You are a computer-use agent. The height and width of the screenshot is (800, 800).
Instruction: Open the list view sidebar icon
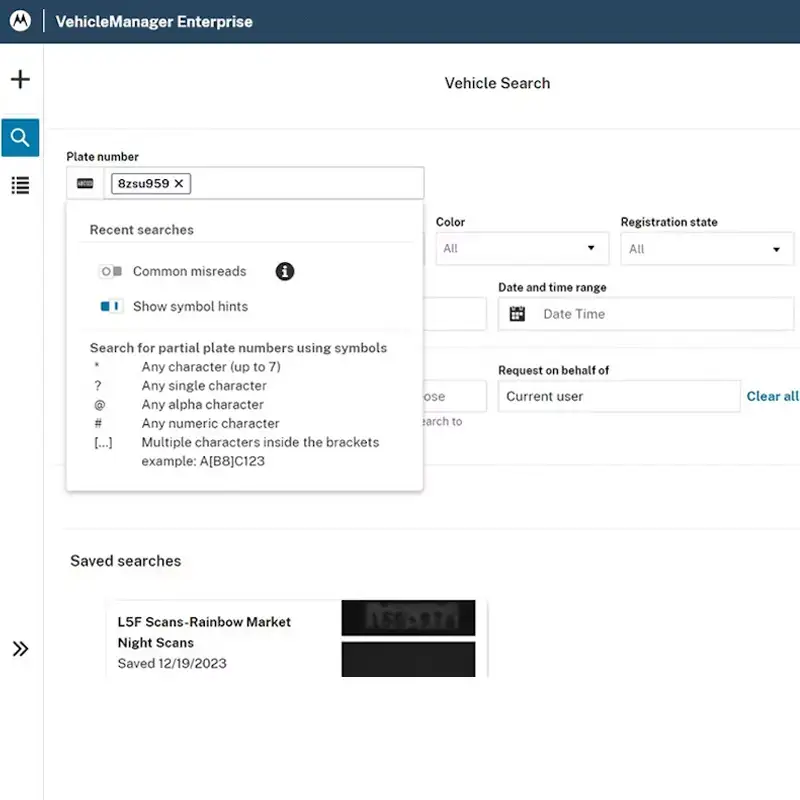20,185
